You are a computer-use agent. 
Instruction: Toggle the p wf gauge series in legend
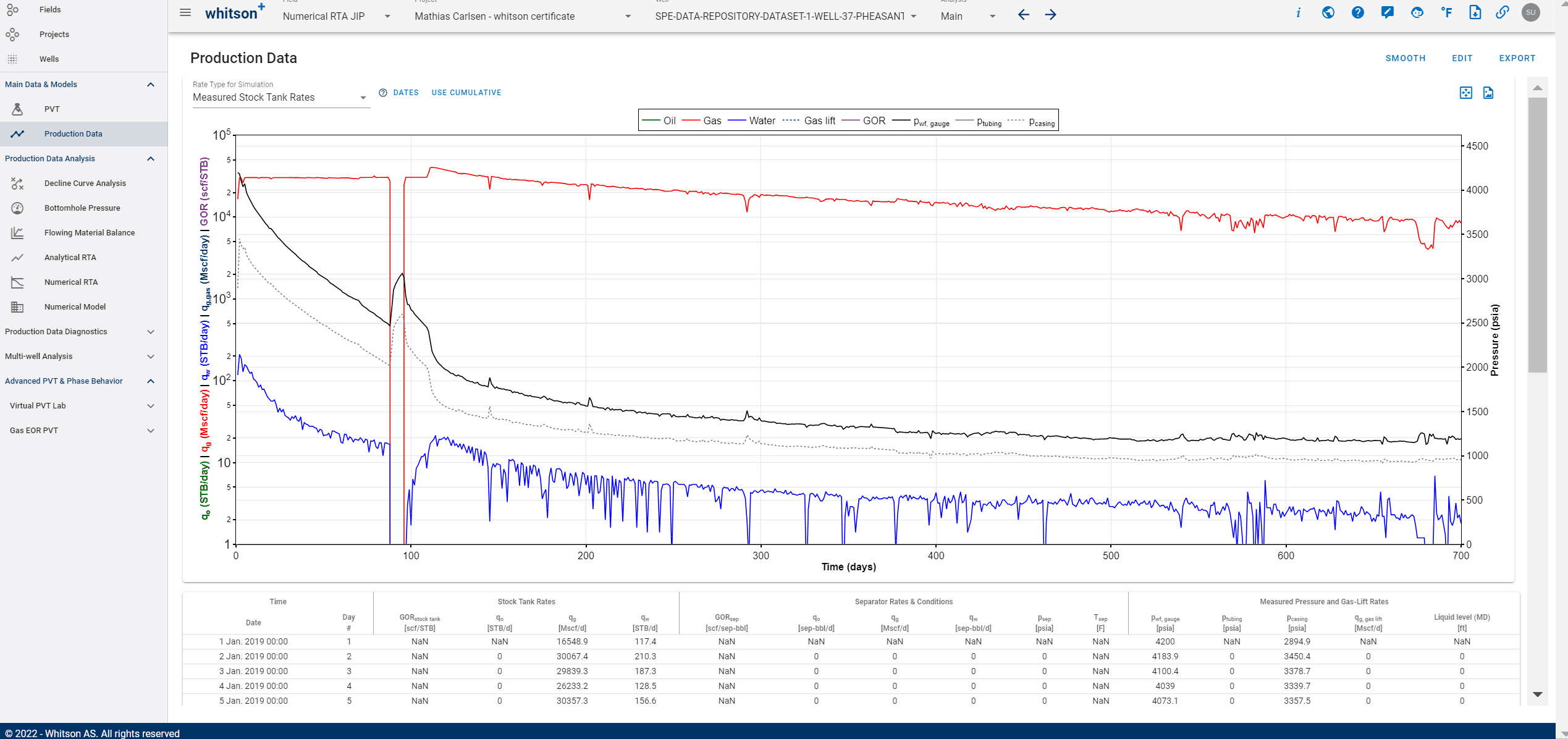tap(921, 121)
